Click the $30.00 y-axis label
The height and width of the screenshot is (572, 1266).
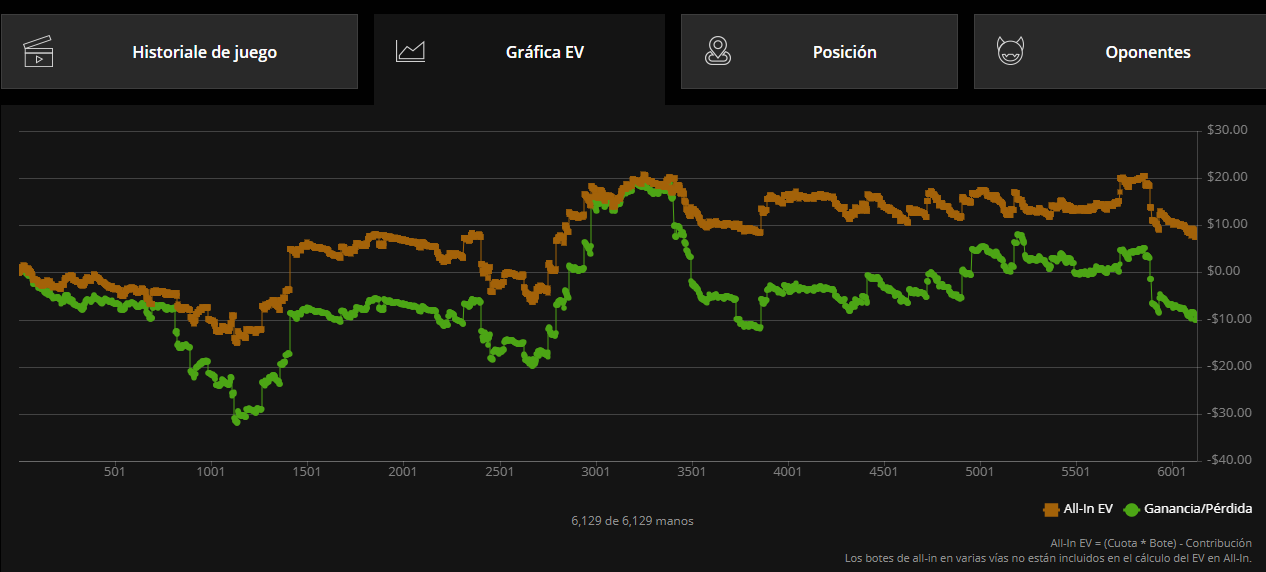1228,130
